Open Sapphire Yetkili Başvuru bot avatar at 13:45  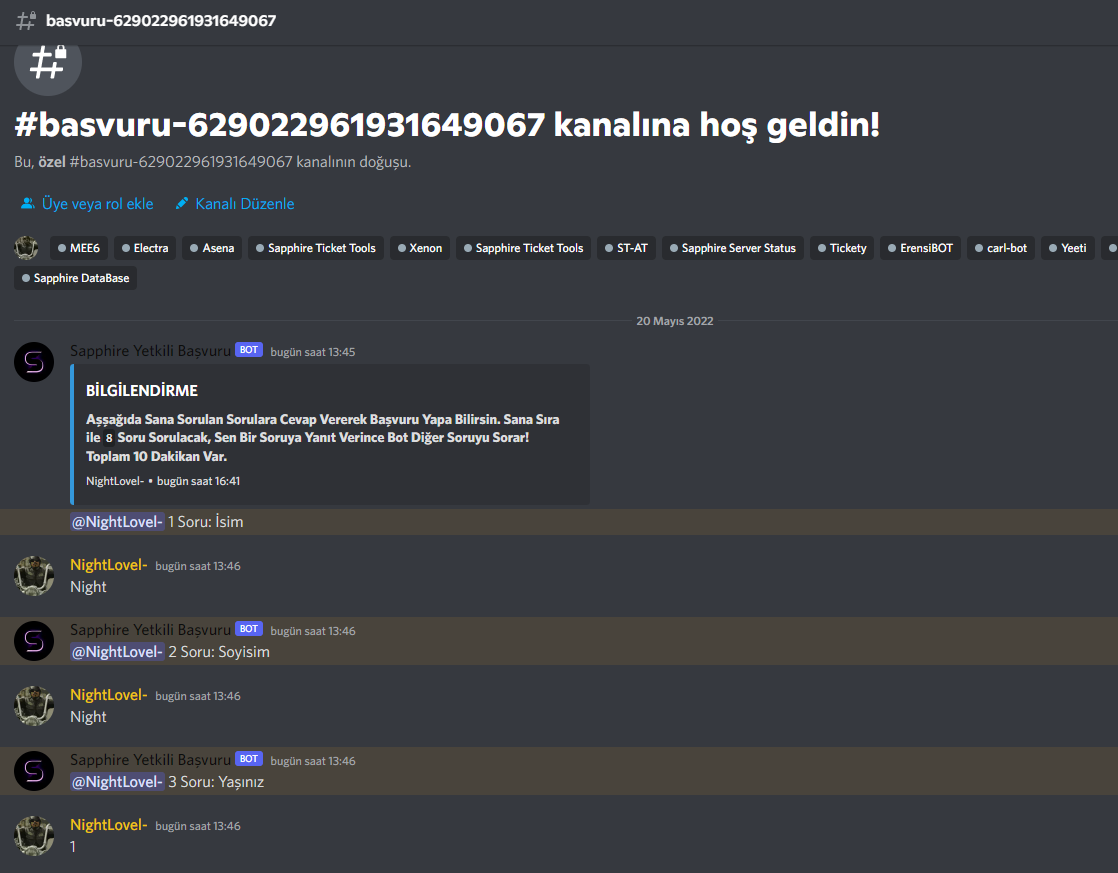tap(34, 362)
